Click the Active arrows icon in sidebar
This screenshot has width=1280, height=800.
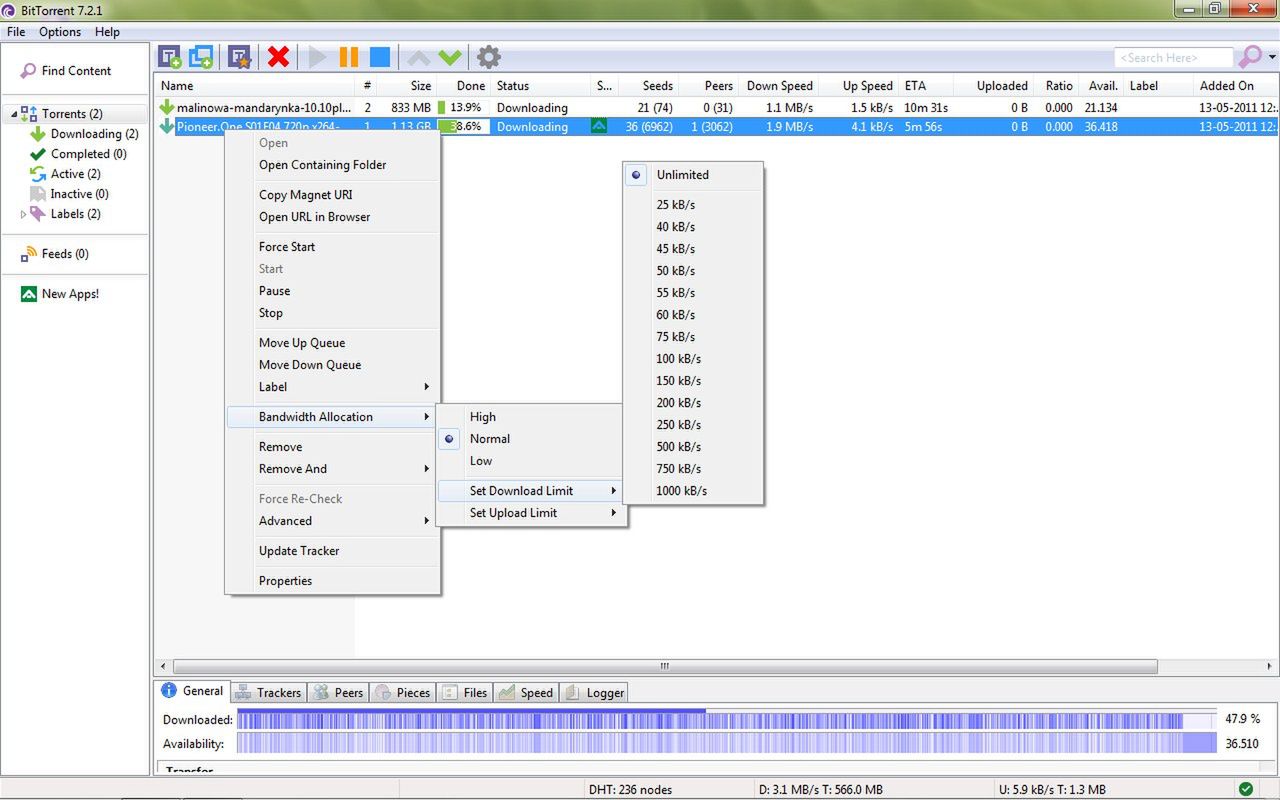click(x=38, y=174)
